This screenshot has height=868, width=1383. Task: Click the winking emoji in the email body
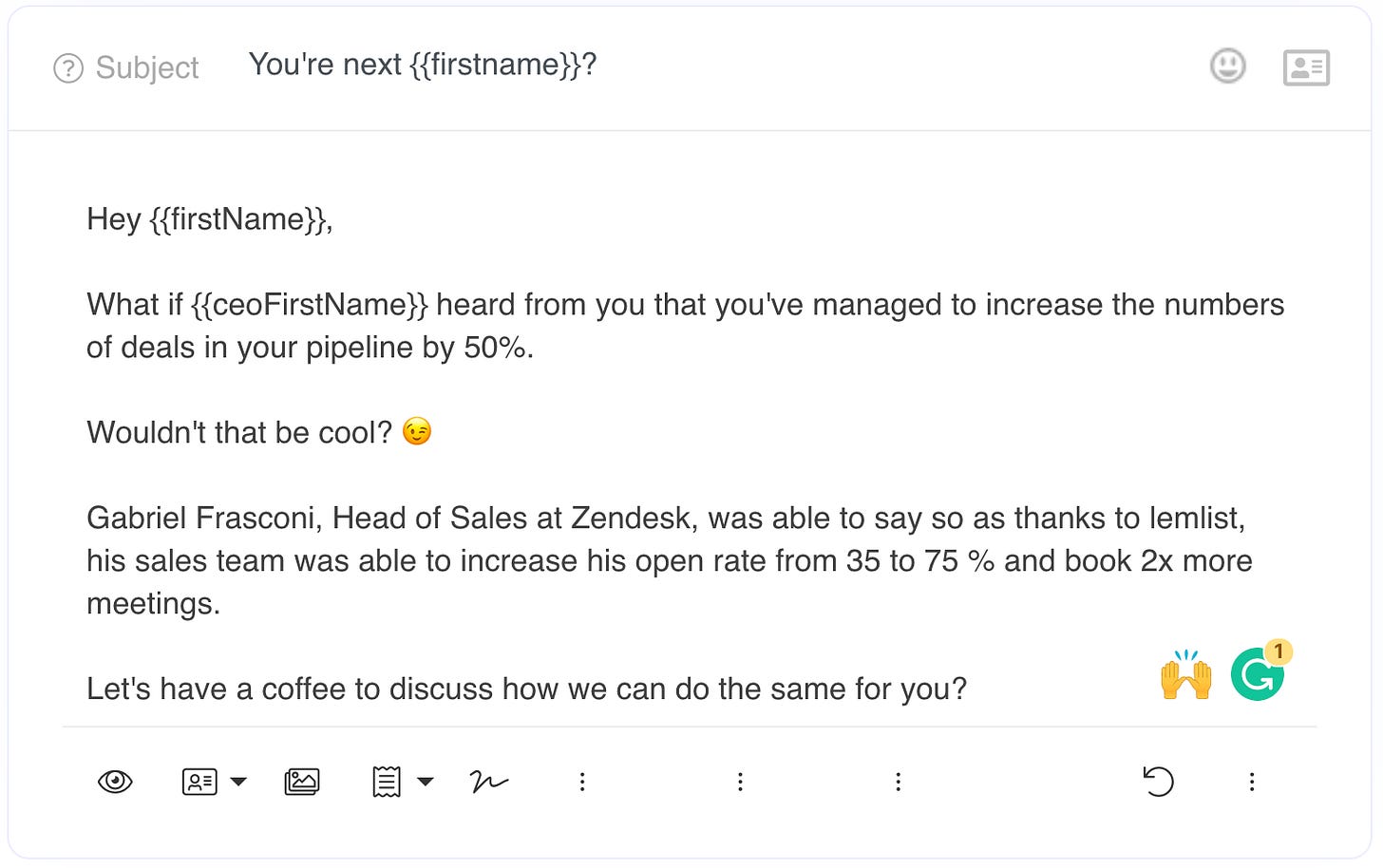pyautogui.click(x=416, y=430)
